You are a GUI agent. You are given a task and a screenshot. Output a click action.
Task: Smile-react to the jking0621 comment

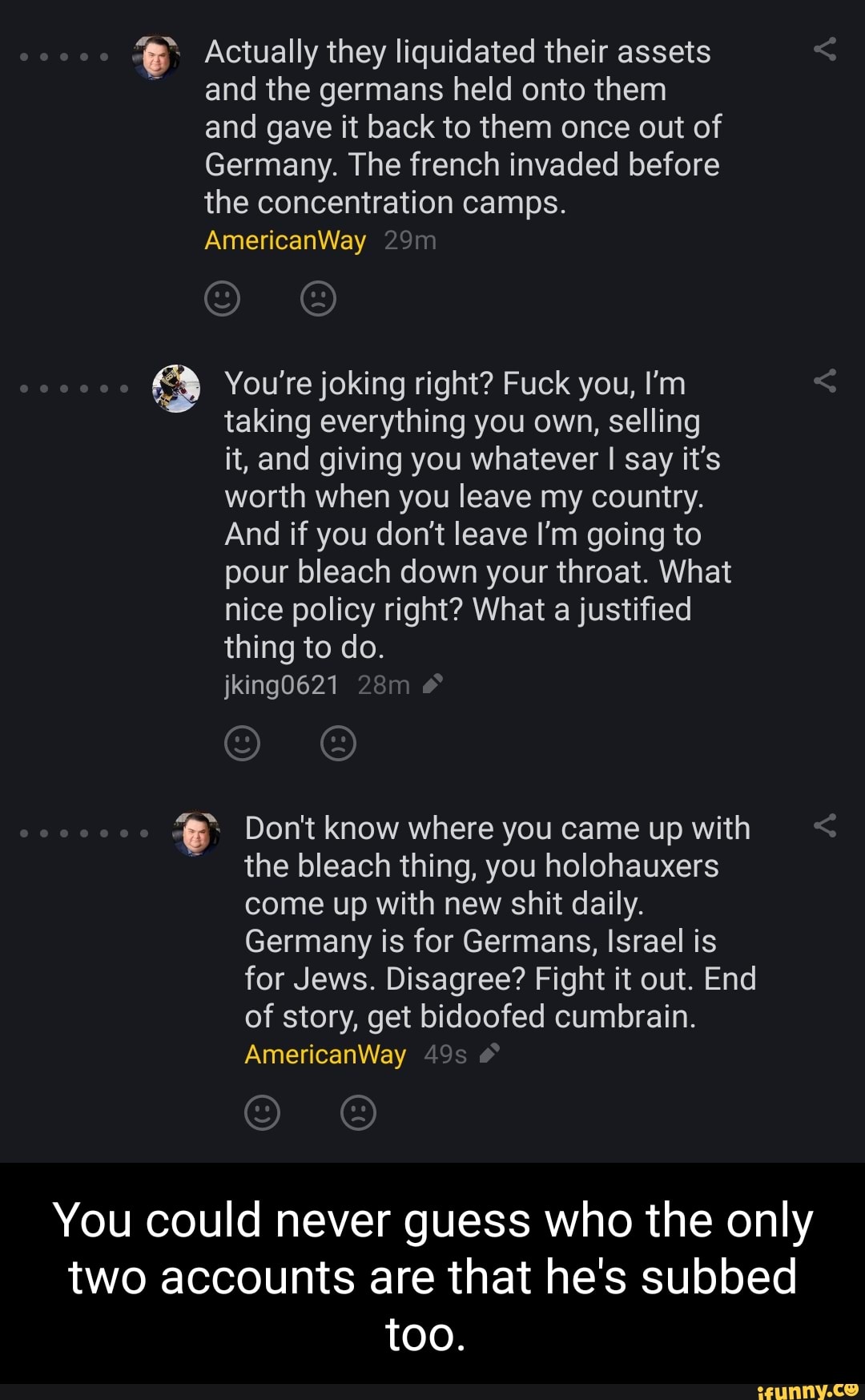tap(243, 743)
